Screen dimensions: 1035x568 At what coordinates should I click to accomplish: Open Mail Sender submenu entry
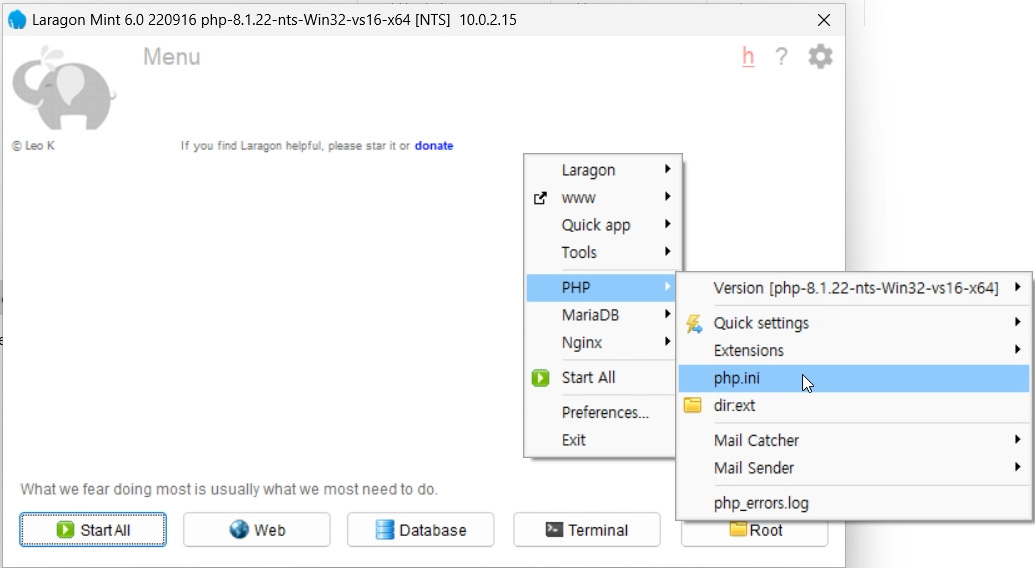click(853, 468)
